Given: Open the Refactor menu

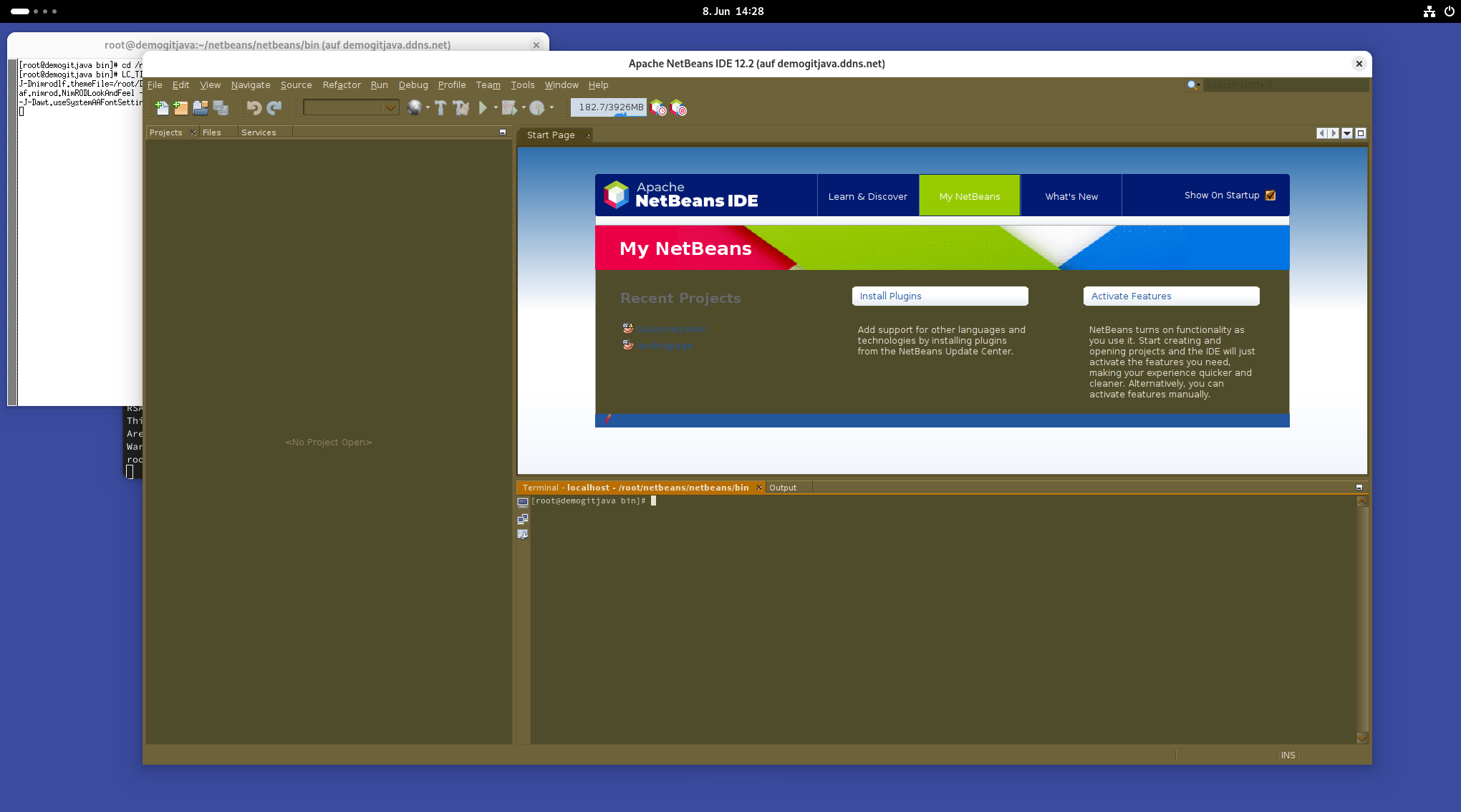Looking at the screenshot, I should [x=342, y=85].
